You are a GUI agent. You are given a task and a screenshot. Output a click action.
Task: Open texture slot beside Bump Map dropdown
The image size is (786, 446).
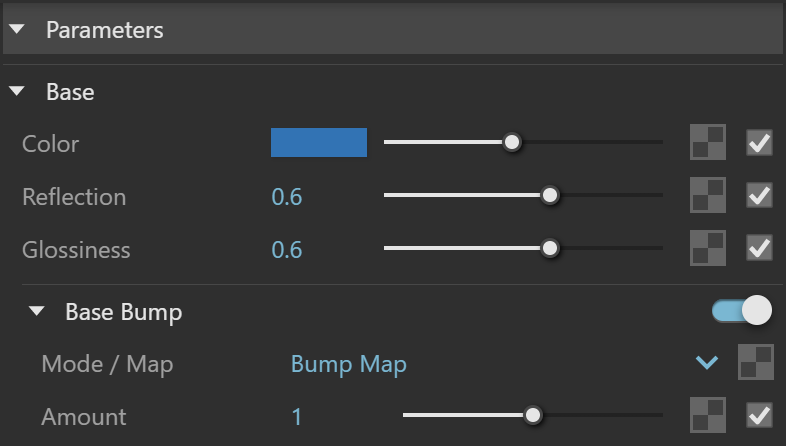pos(756,362)
